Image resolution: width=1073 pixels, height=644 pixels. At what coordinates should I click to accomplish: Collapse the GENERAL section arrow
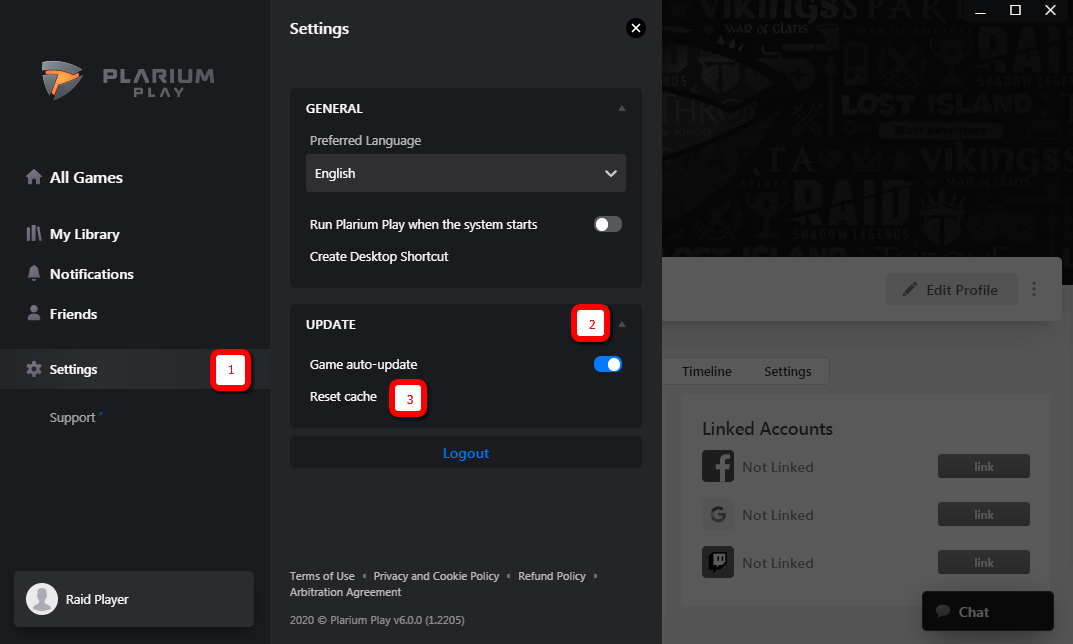tap(622, 108)
